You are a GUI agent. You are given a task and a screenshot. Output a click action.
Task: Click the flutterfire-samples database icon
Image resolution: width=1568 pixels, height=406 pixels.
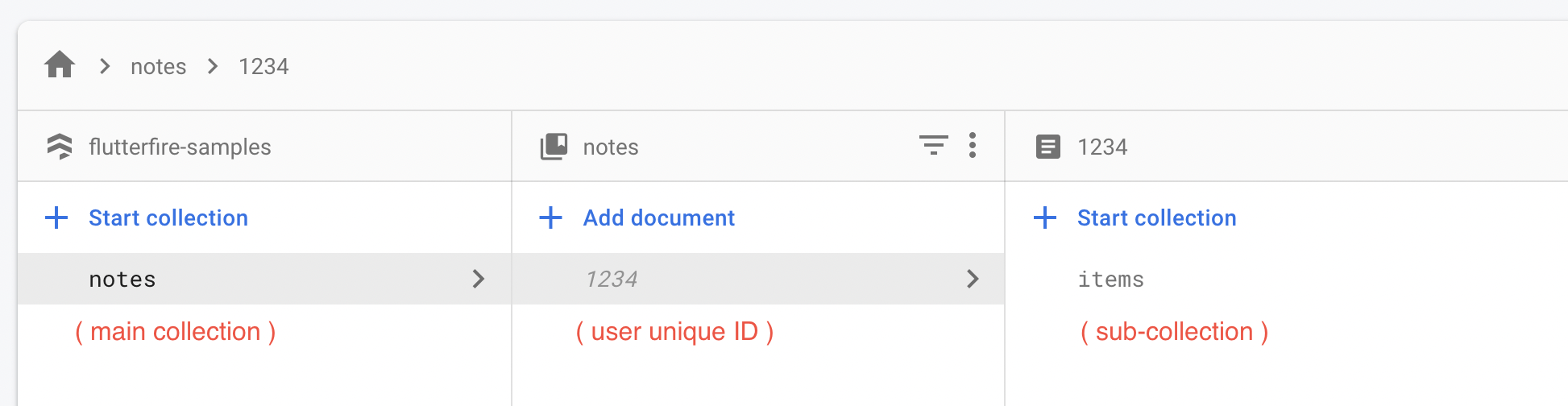click(x=60, y=147)
